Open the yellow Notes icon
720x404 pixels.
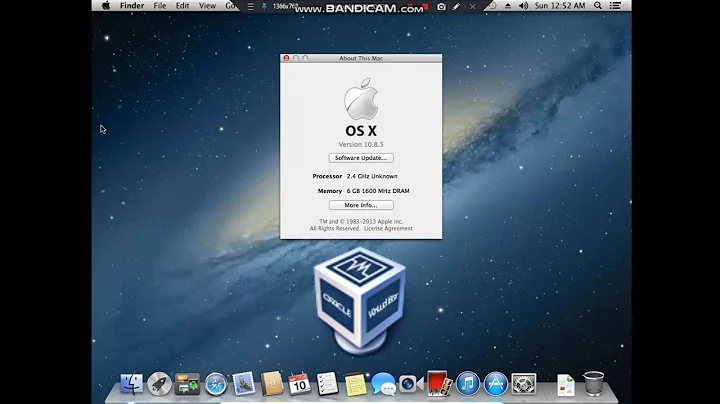355,384
